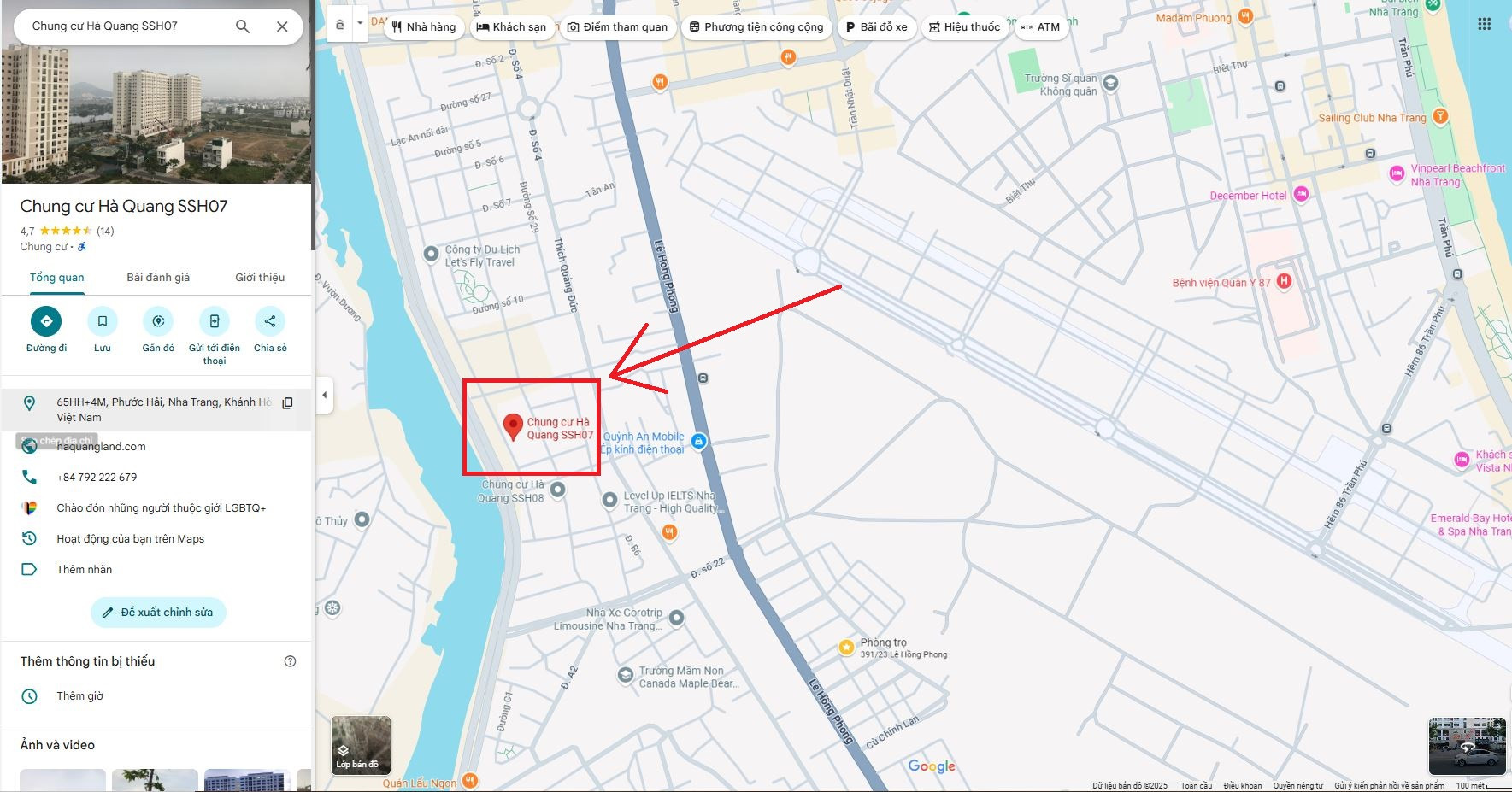The height and width of the screenshot is (792, 1512).
Task: Click the 65HH+4M address row
Action: (156, 409)
